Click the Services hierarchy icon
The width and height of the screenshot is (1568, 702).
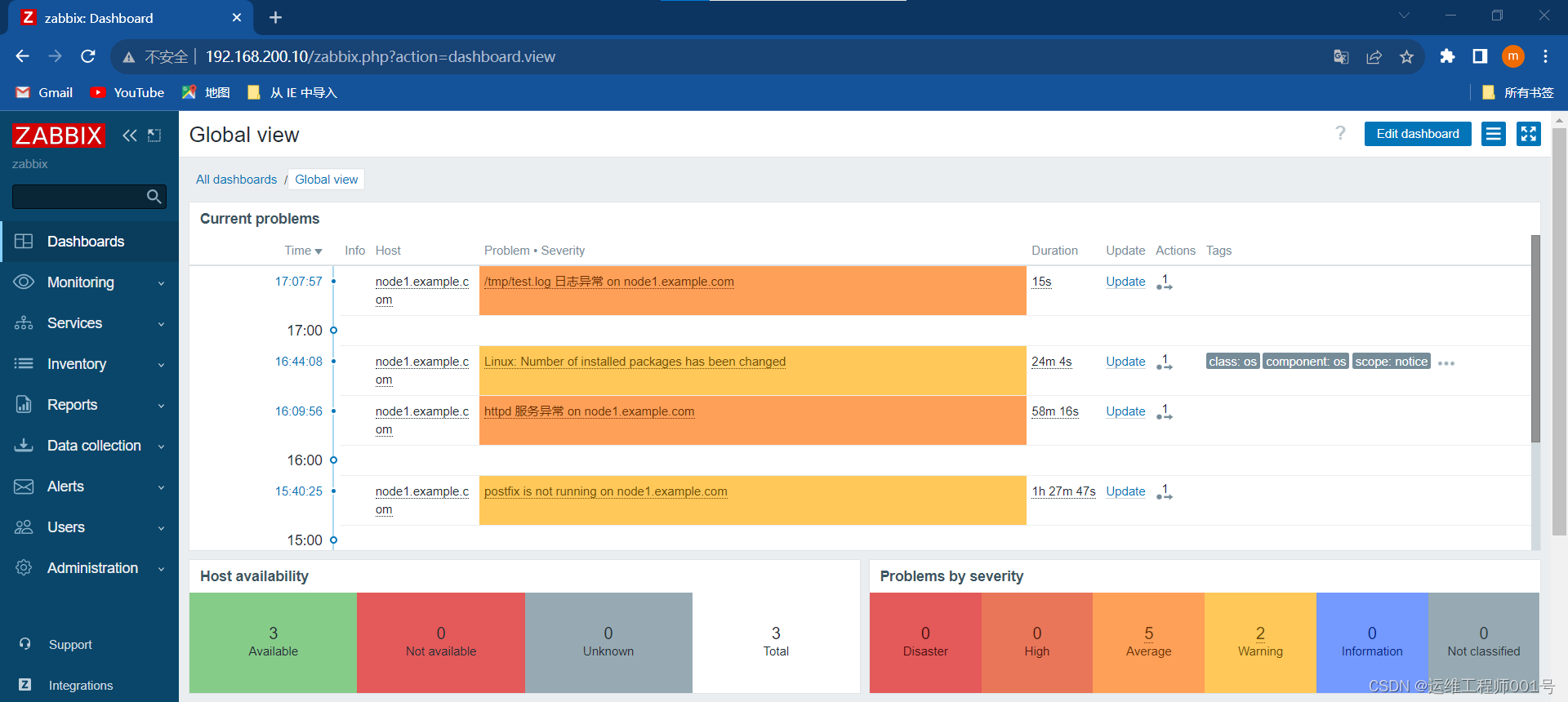coord(24,323)
